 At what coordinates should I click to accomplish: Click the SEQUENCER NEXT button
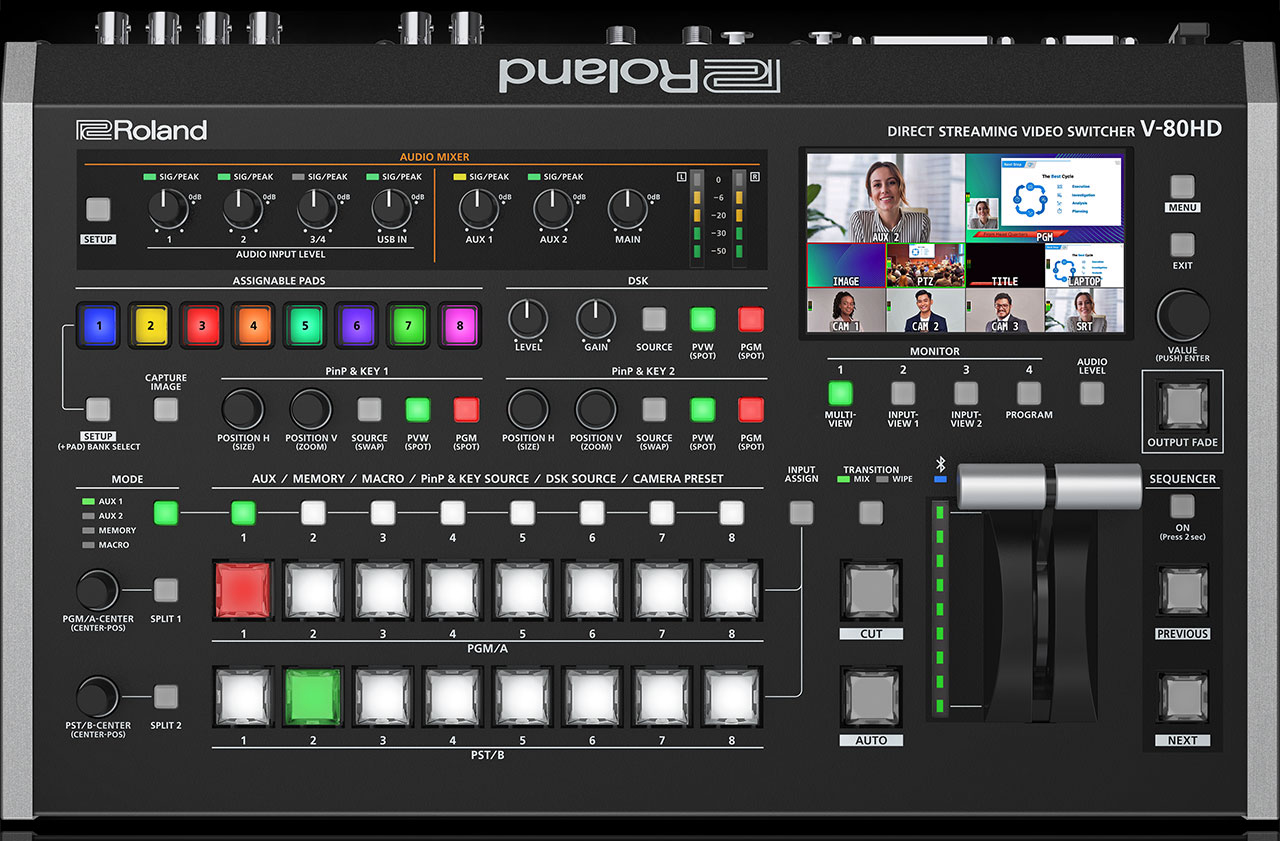1183,697
